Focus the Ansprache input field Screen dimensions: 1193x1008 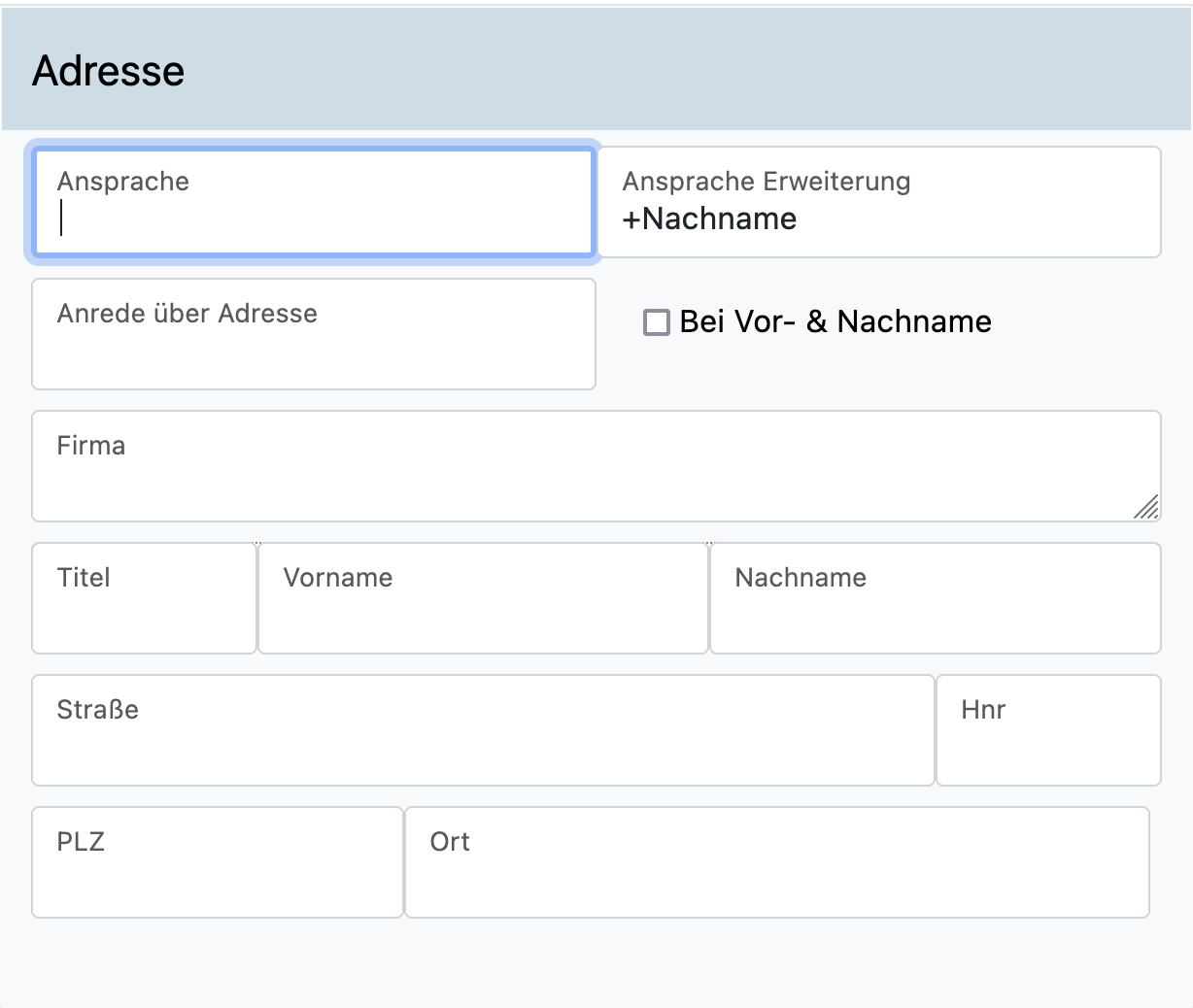coord(312,202)
